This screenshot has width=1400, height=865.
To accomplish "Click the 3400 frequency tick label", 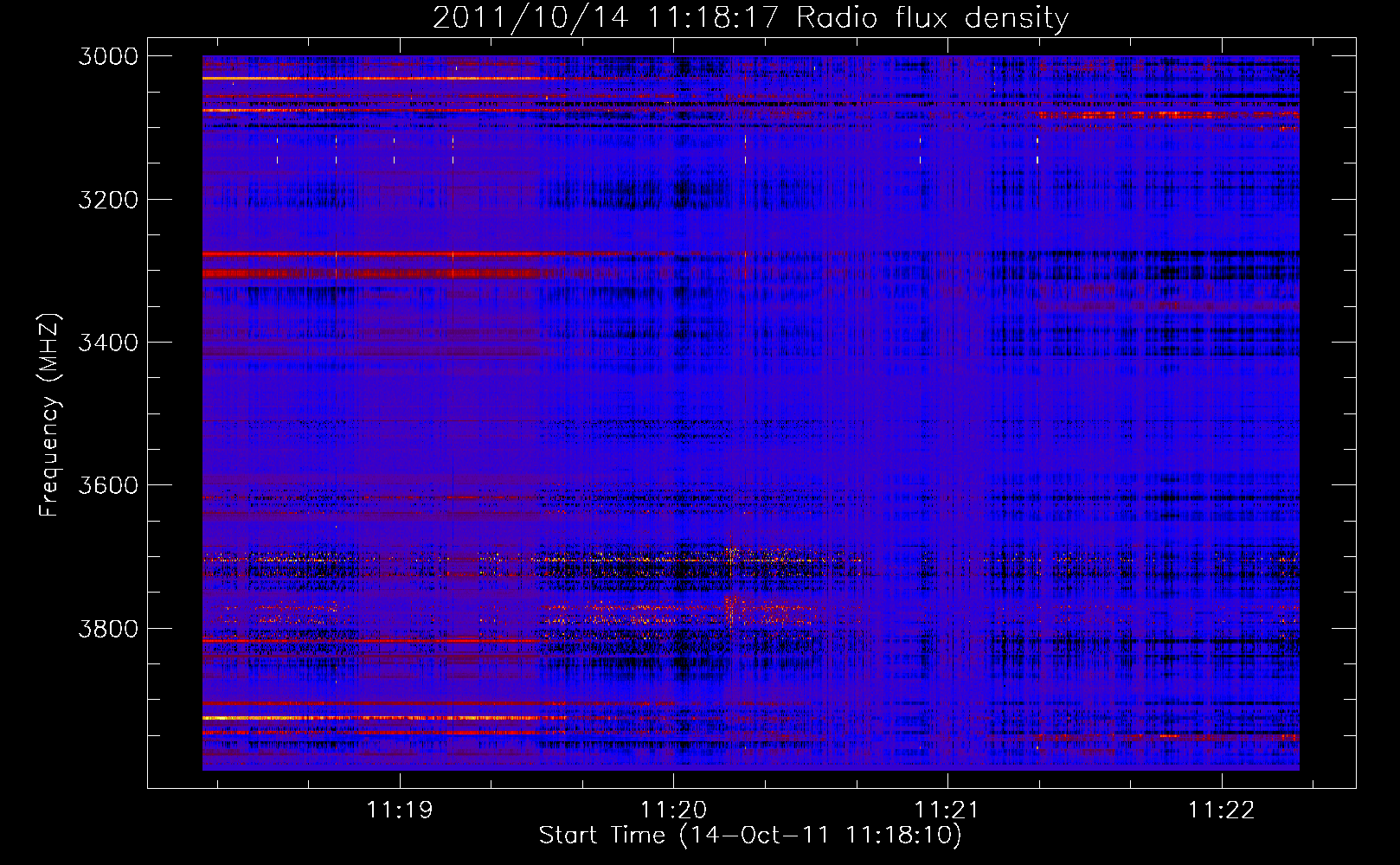I will [x=108, y=343].
